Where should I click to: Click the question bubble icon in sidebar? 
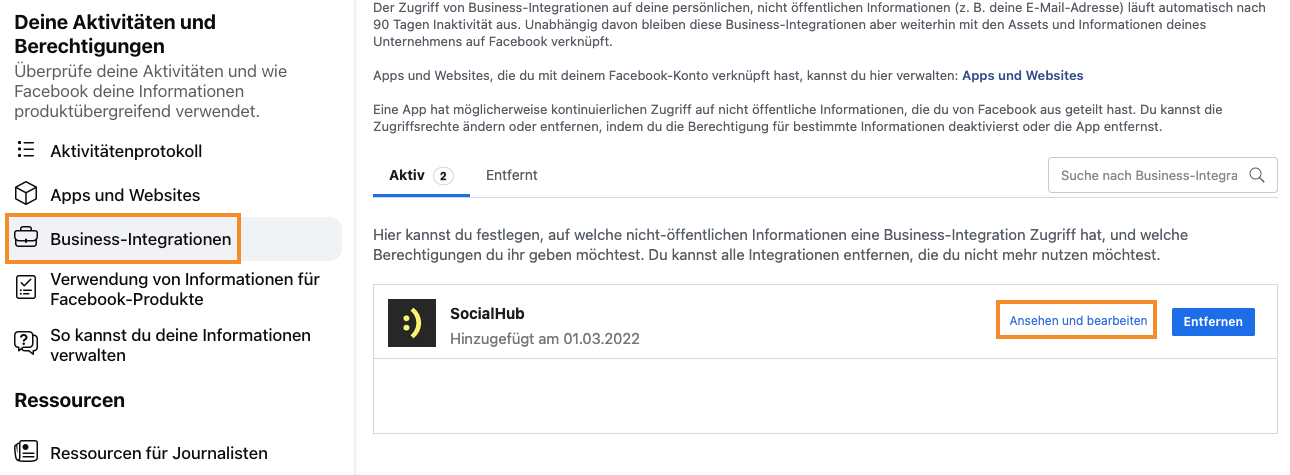tap(26, 344)
